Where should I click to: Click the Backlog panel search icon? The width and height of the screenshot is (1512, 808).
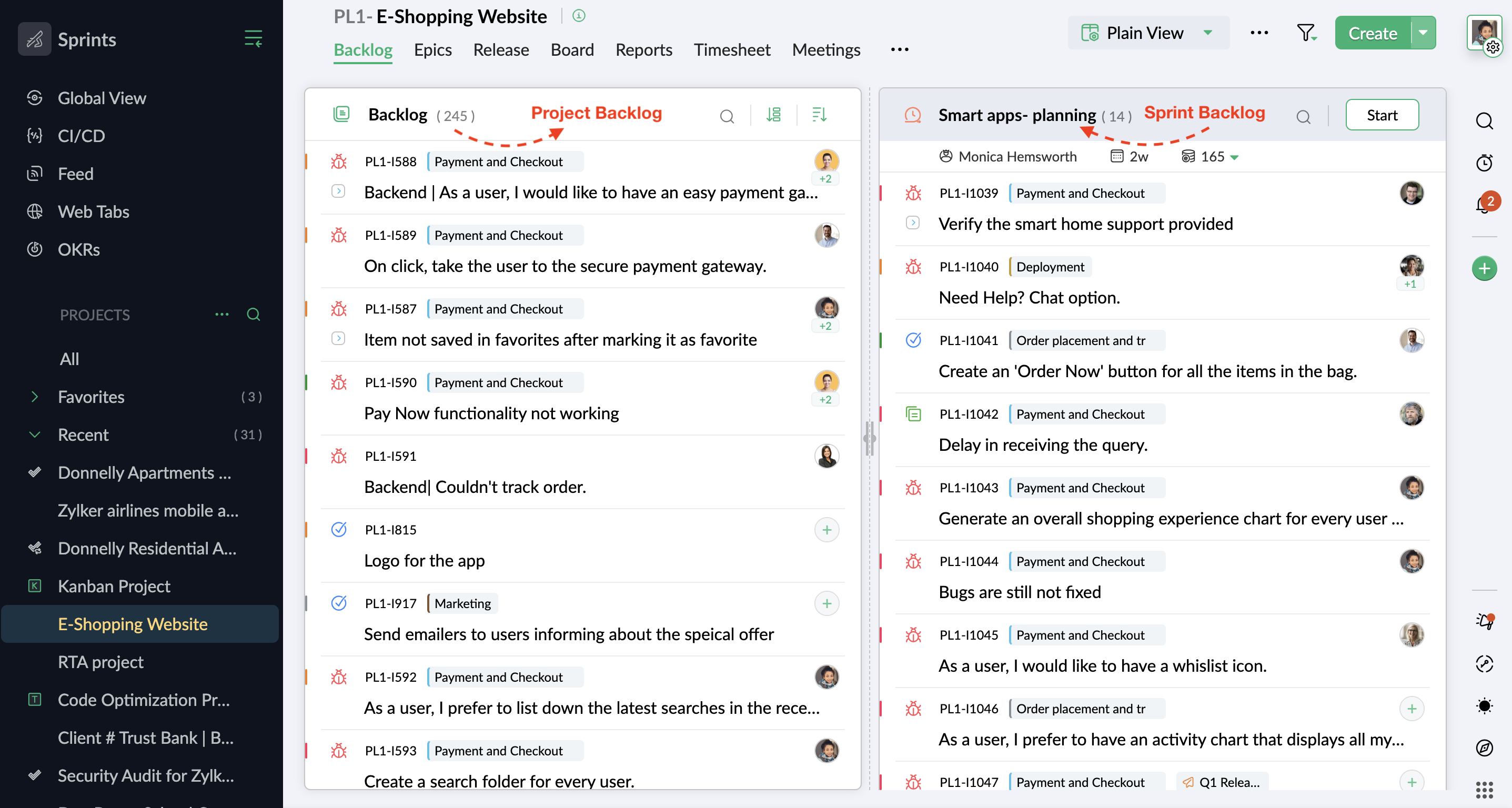tap(727, 116)
